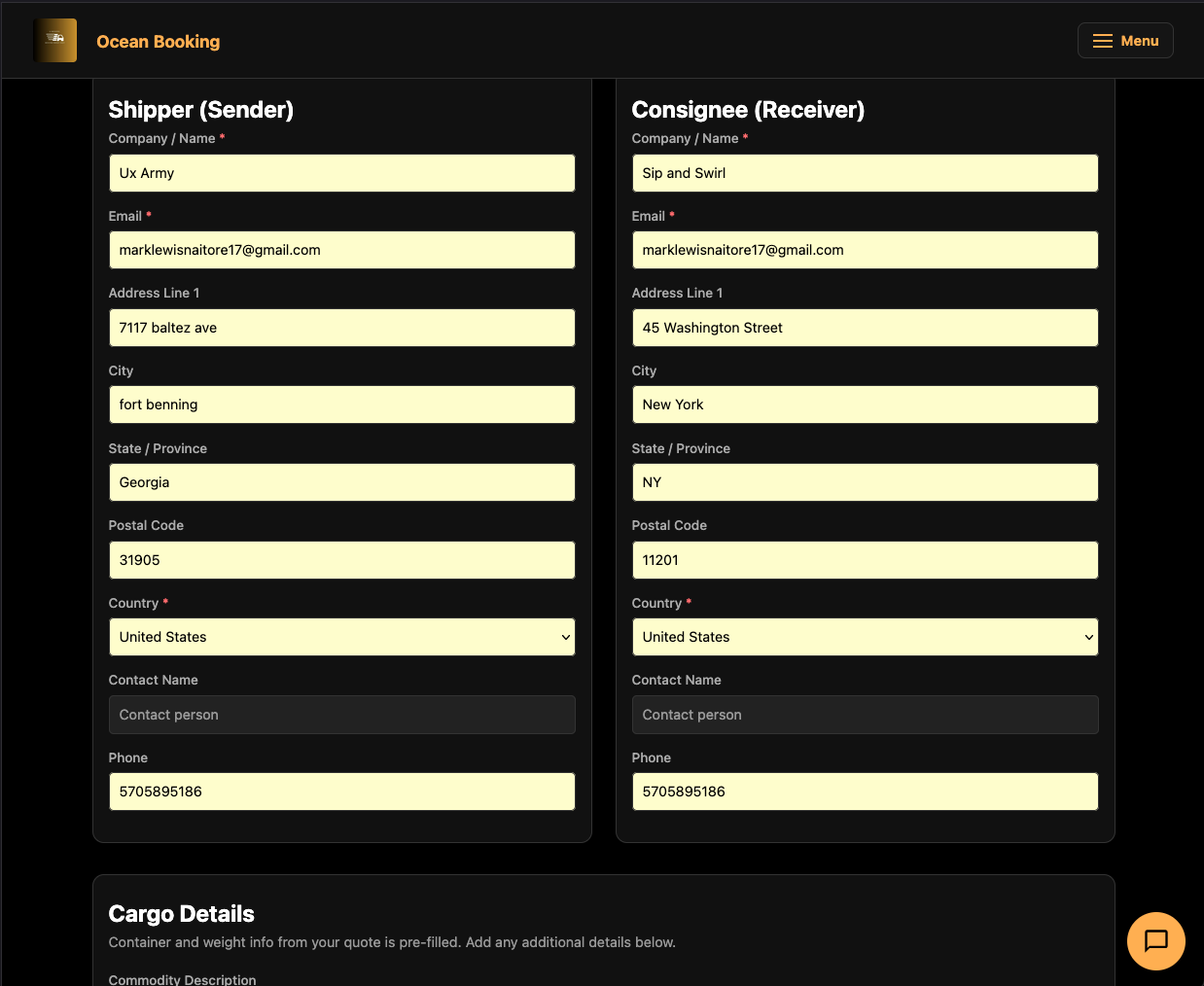Click the Ocean Booking ship logo
Screen dimensions: 1204x986
tap(55, 40)
